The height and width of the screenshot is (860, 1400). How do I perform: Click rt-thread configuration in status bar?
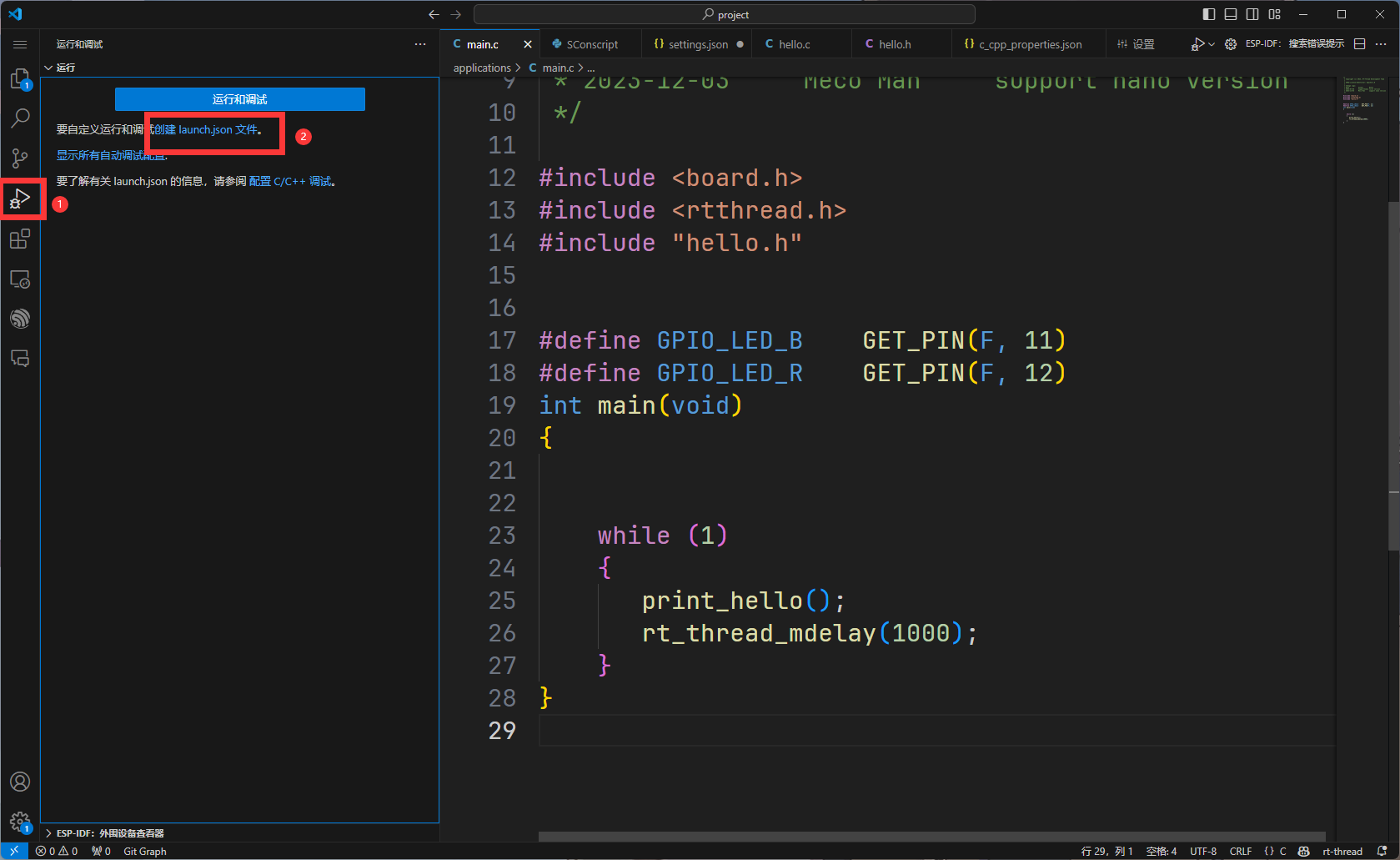[x=1342, y=851]
